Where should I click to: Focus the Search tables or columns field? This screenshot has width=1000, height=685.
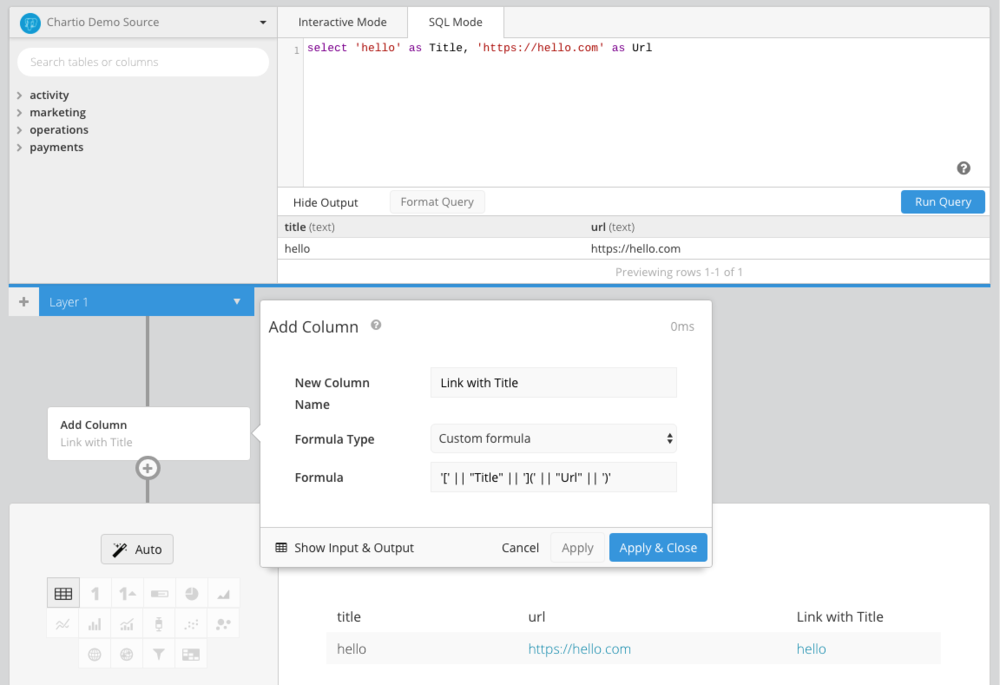click(143, 62)
